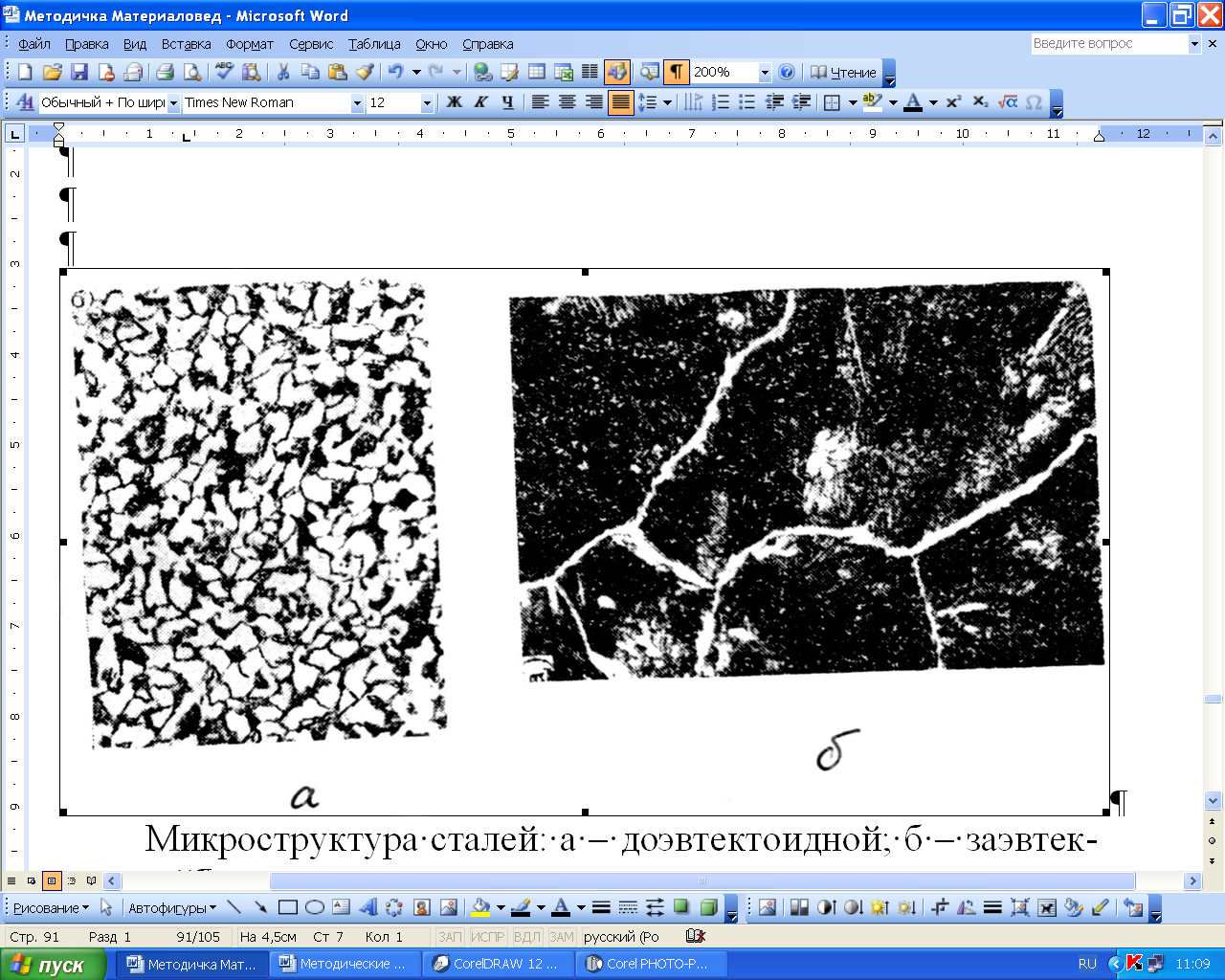Screen dimensions: 1225x980
Task: Toggle the numbered list
Action: [721, 102]
